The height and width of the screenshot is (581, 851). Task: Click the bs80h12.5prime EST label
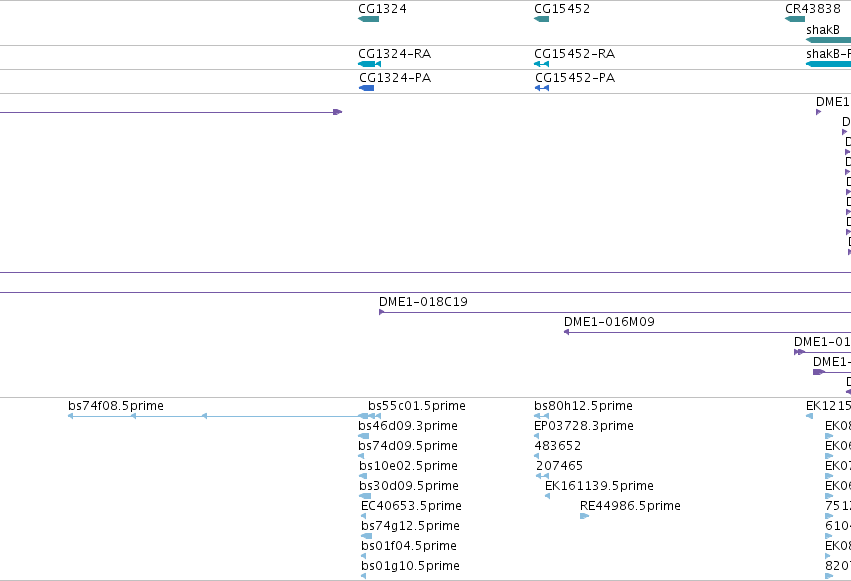click(x=583, y=406)
